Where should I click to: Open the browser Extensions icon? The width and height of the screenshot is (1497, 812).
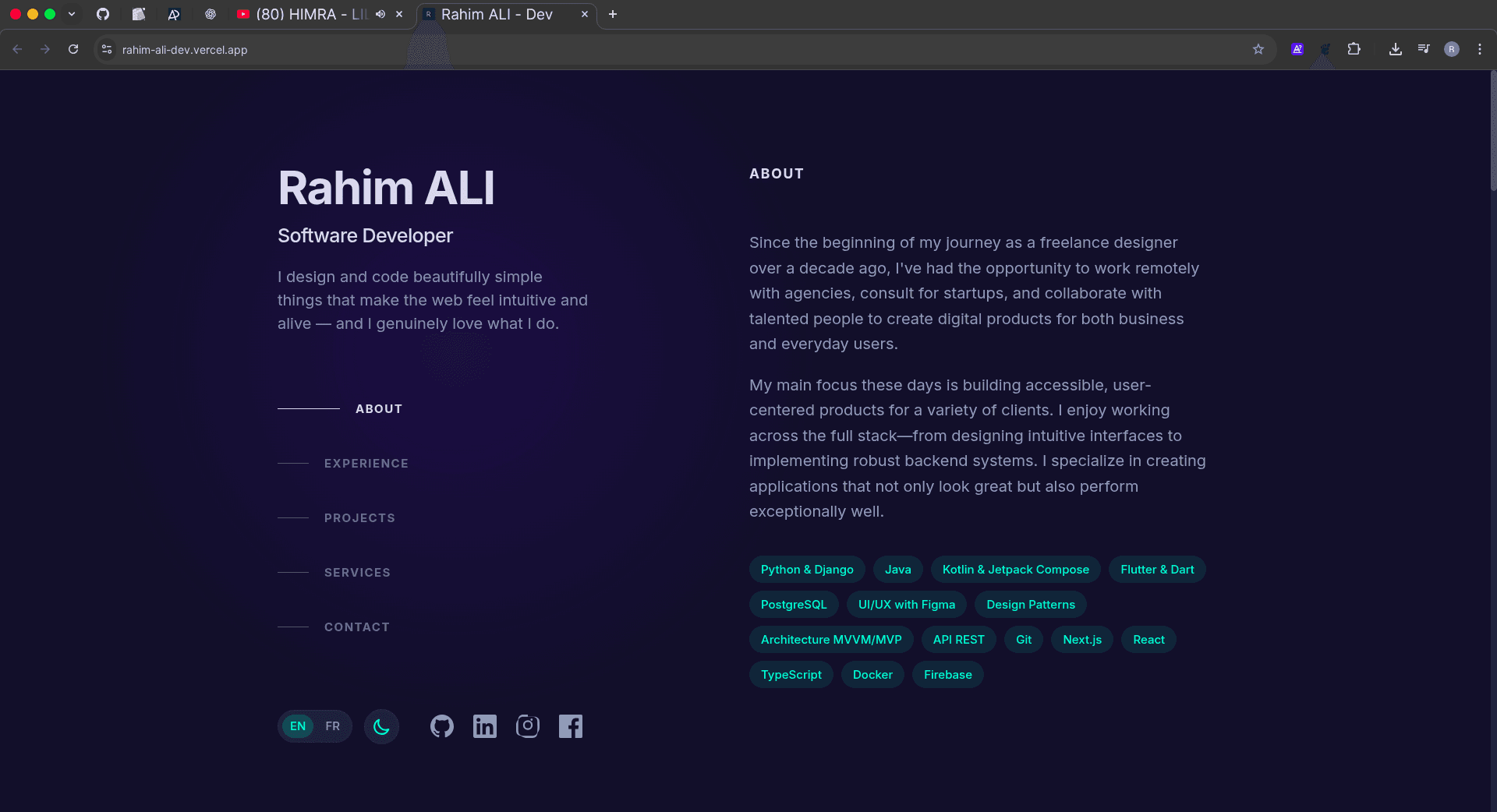pos(1354,49)
